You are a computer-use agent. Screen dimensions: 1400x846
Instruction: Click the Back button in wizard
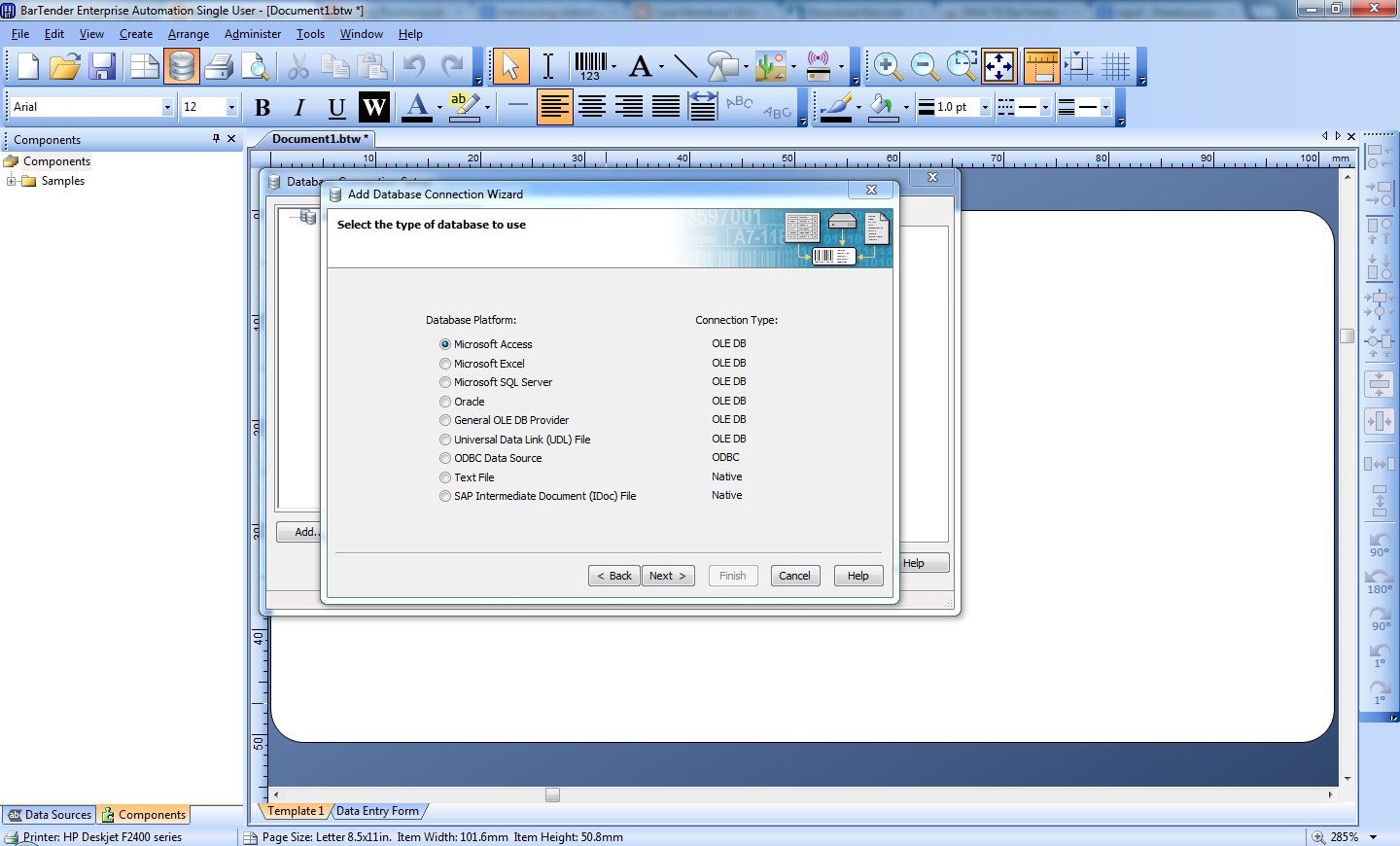614,576
